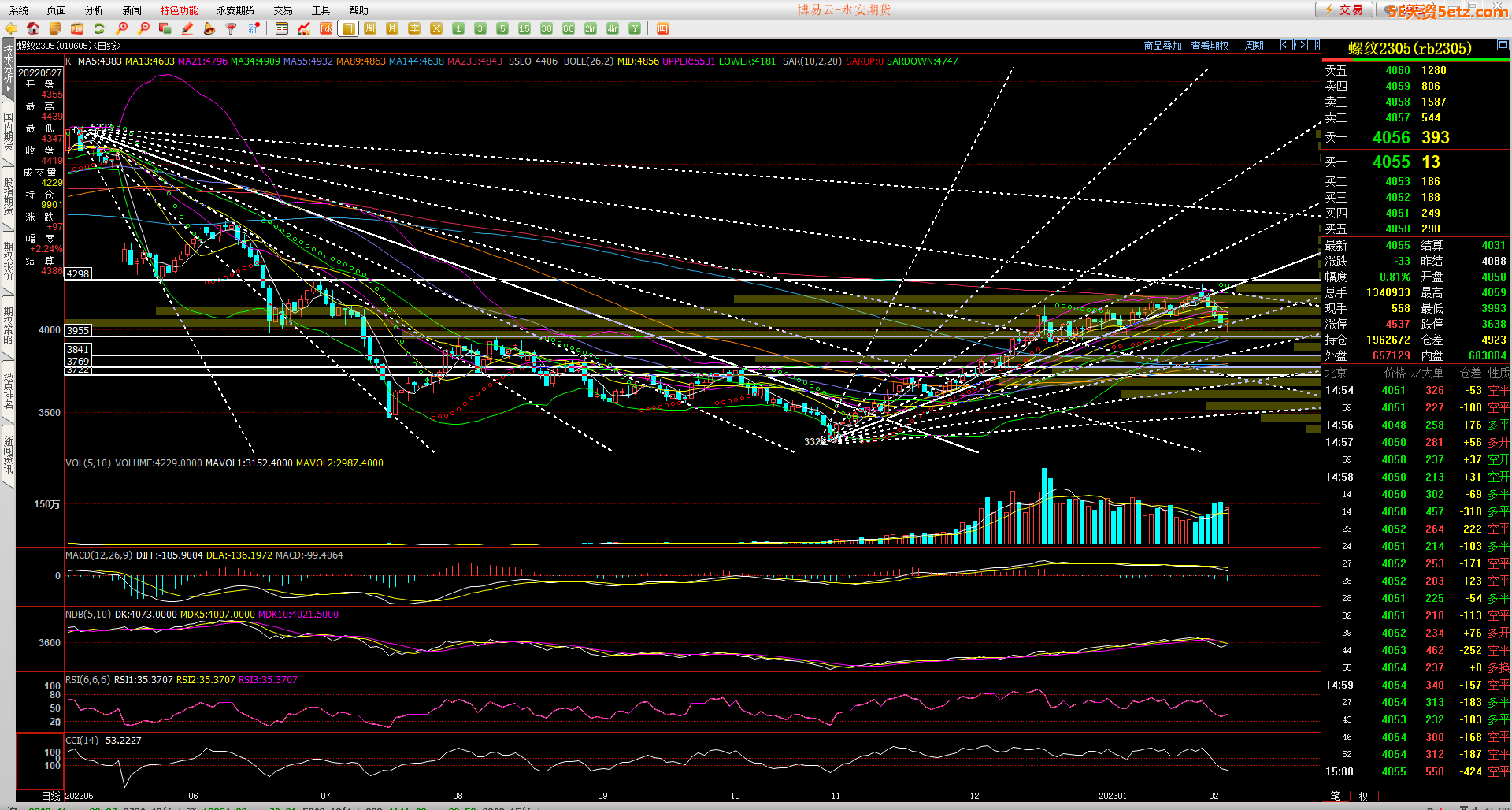This screenshot has width=1512, height=810.
Task: Open the 帮助 menu
Action: 359,10
